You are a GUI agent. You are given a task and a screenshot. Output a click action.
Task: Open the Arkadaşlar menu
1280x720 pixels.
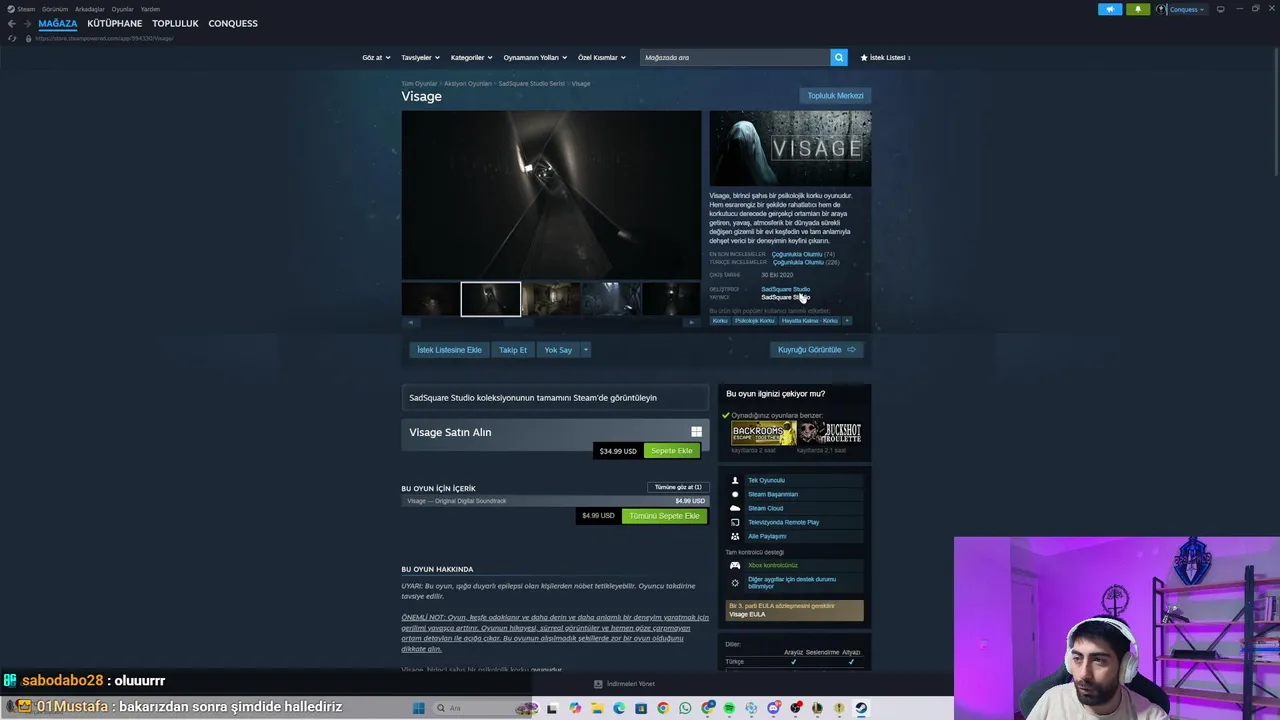89,9
